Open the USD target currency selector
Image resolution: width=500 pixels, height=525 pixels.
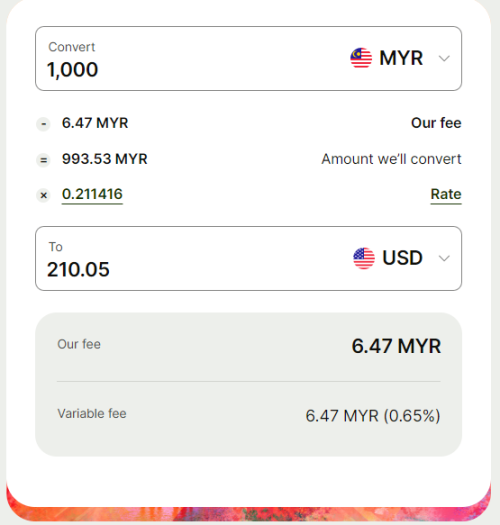pyautogui.click(x=402, y=258)
